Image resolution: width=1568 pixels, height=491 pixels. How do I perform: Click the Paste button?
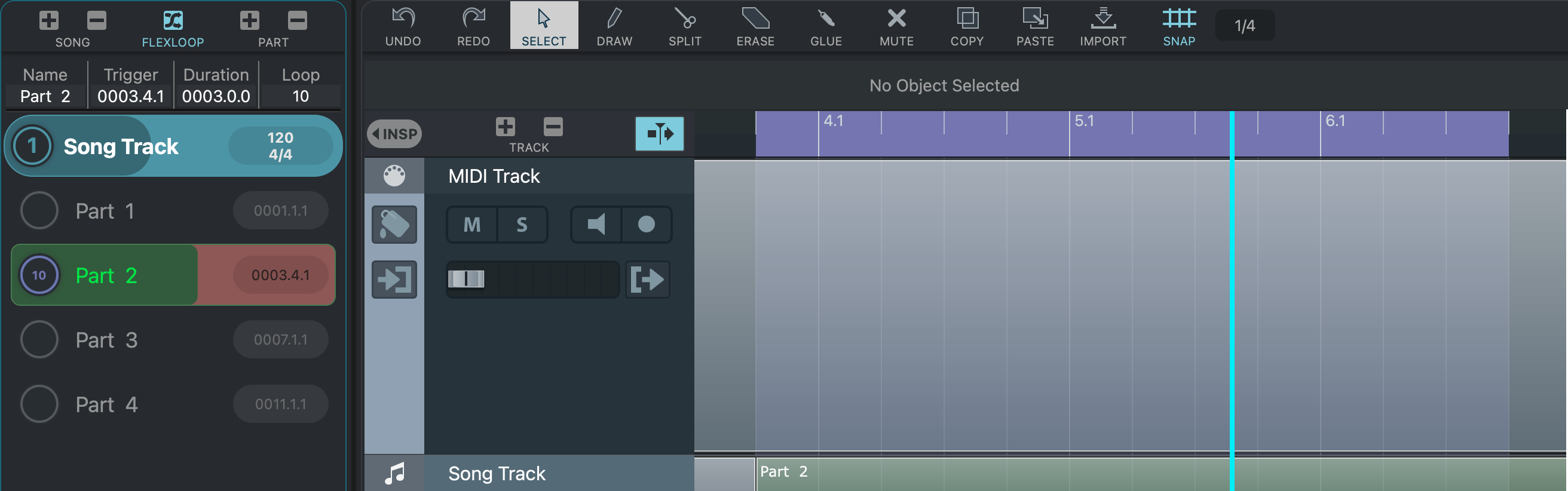(x=1035, y=26)
